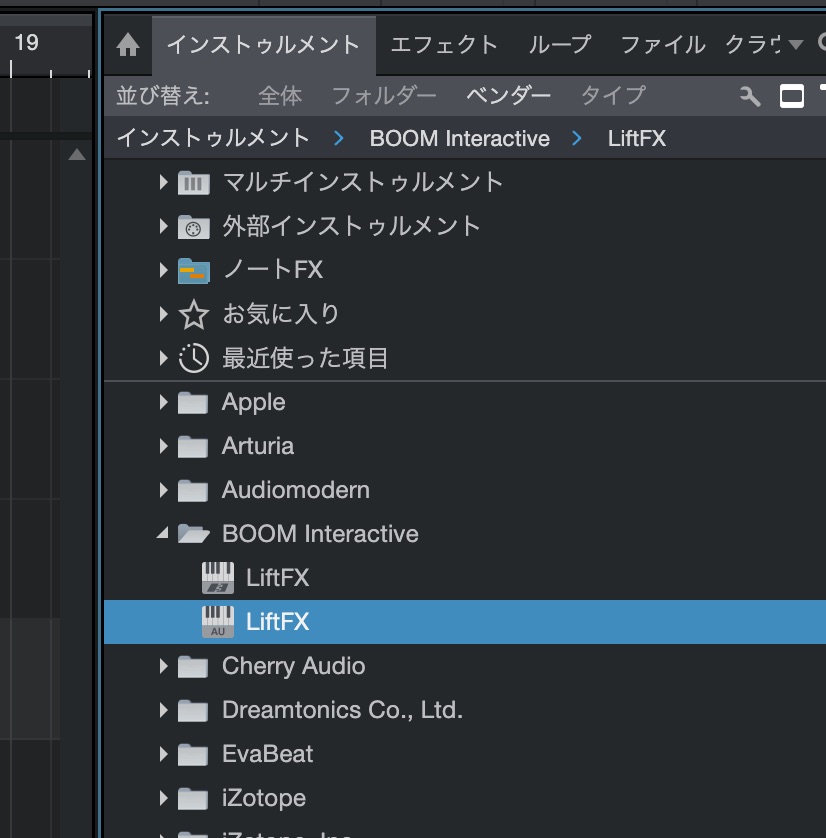Select the AU keyboard icon of highlighted LiftFX
Image resolution: width=826 pixels, height=838 pixels.
(x=217, y=621)
